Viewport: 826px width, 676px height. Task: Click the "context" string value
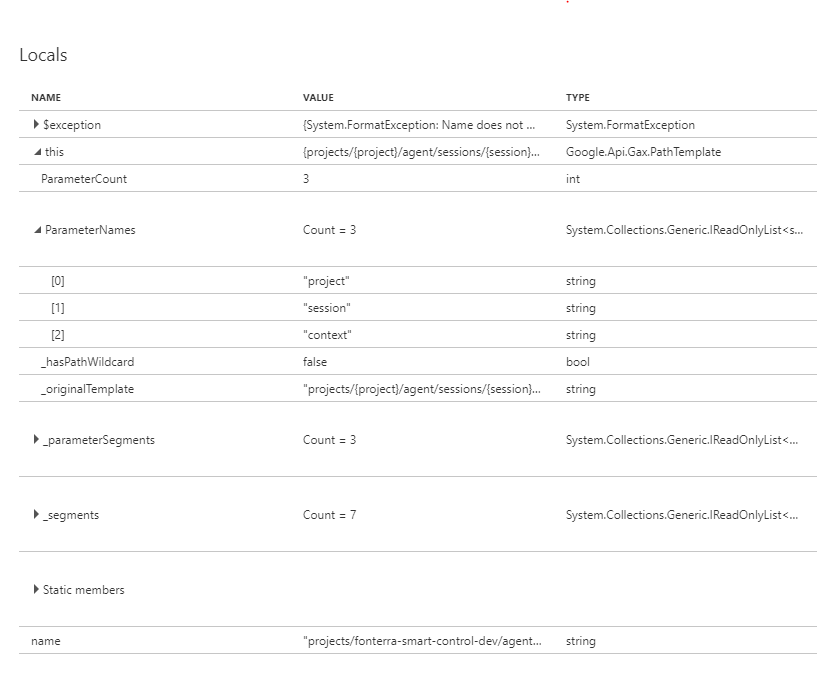(x=327, y=335)
